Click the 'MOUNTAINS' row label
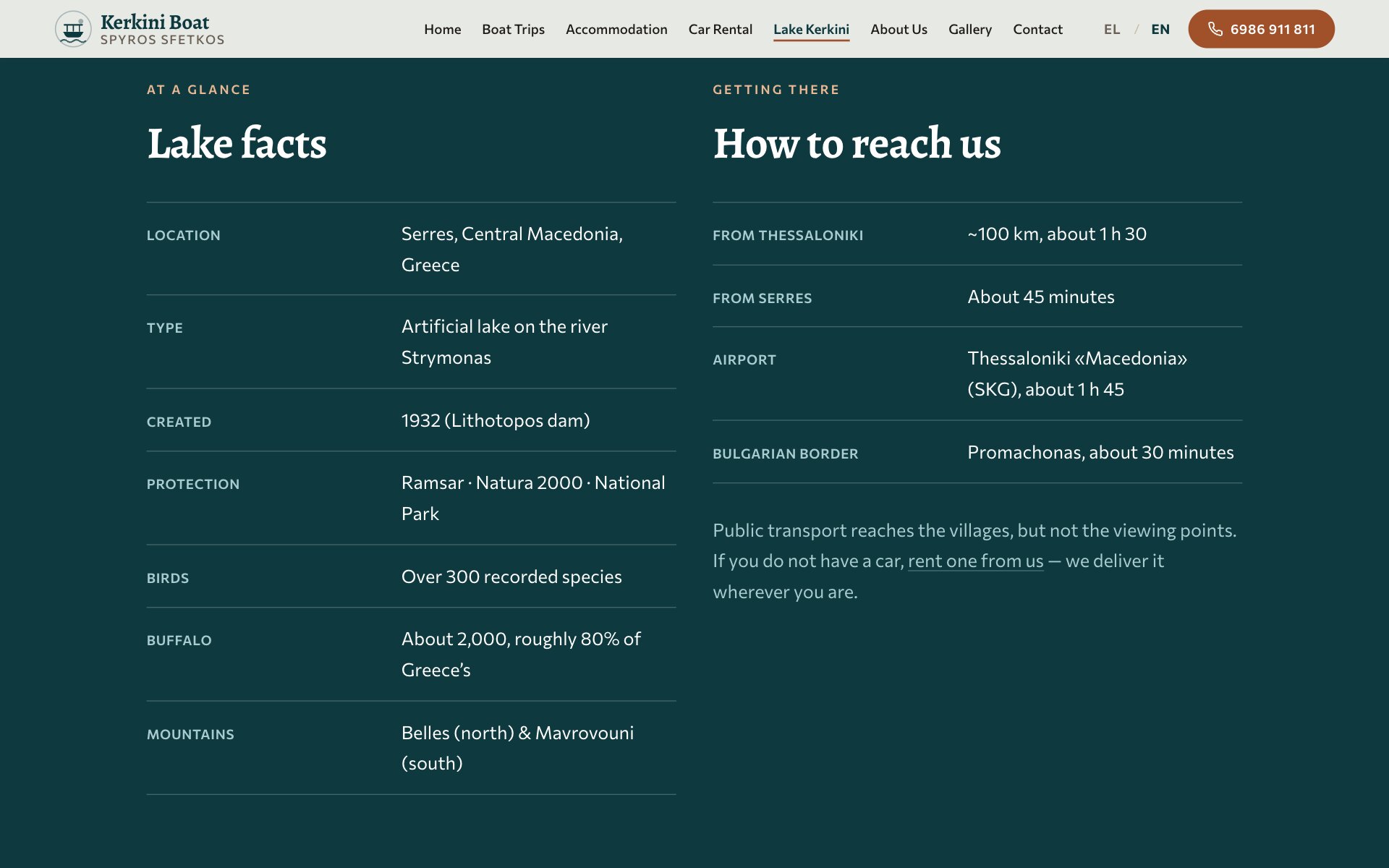This screenshot has width=1389, height=868. (190, 734)
